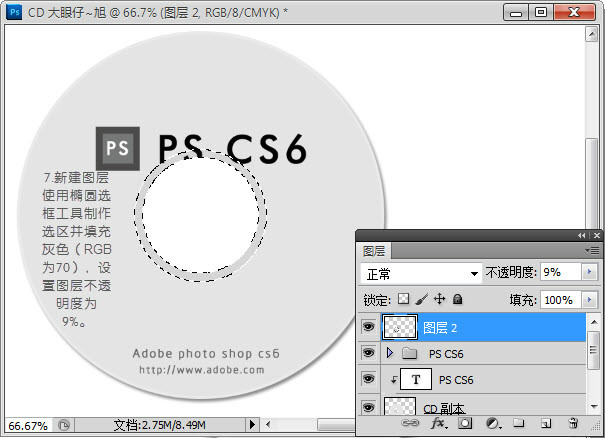Toggle lock position of layer
The width and height of the screenshot is (605, 438).
coord(439,299)
